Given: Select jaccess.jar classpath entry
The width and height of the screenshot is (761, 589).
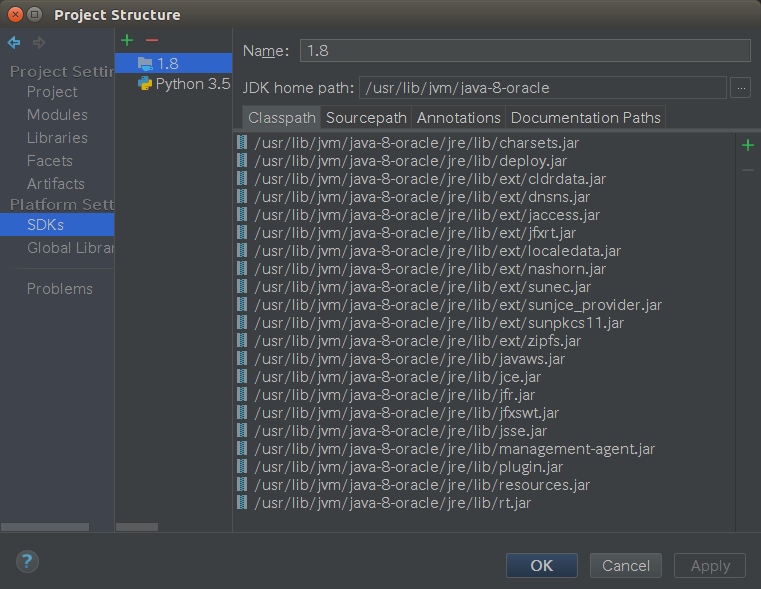Looking at the screenshot, I should click(427, 214).
